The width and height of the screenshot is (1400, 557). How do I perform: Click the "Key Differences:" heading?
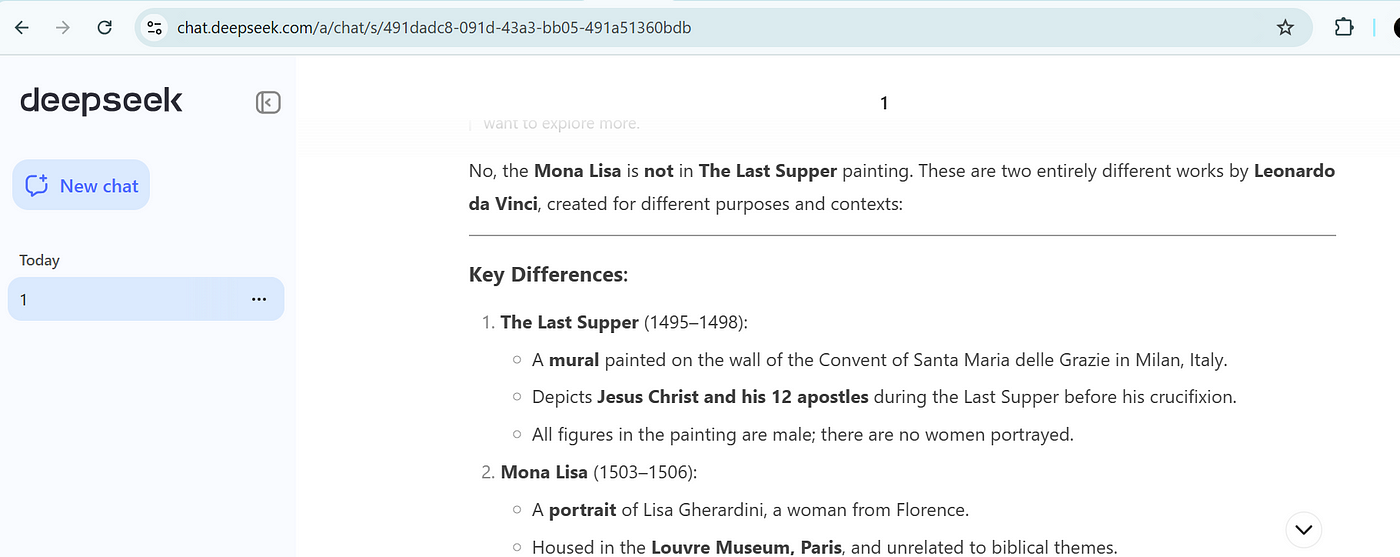(548, 275)
